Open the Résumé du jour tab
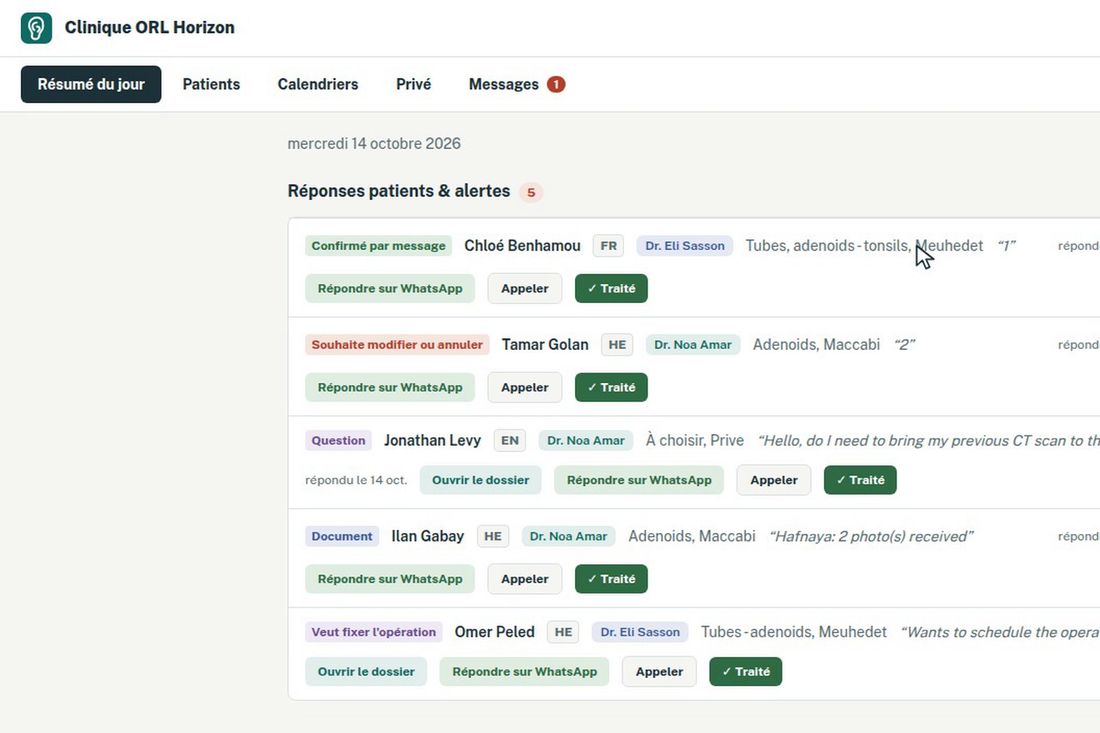The height and width of the screenshot is (733, 1100). point(91,84)
